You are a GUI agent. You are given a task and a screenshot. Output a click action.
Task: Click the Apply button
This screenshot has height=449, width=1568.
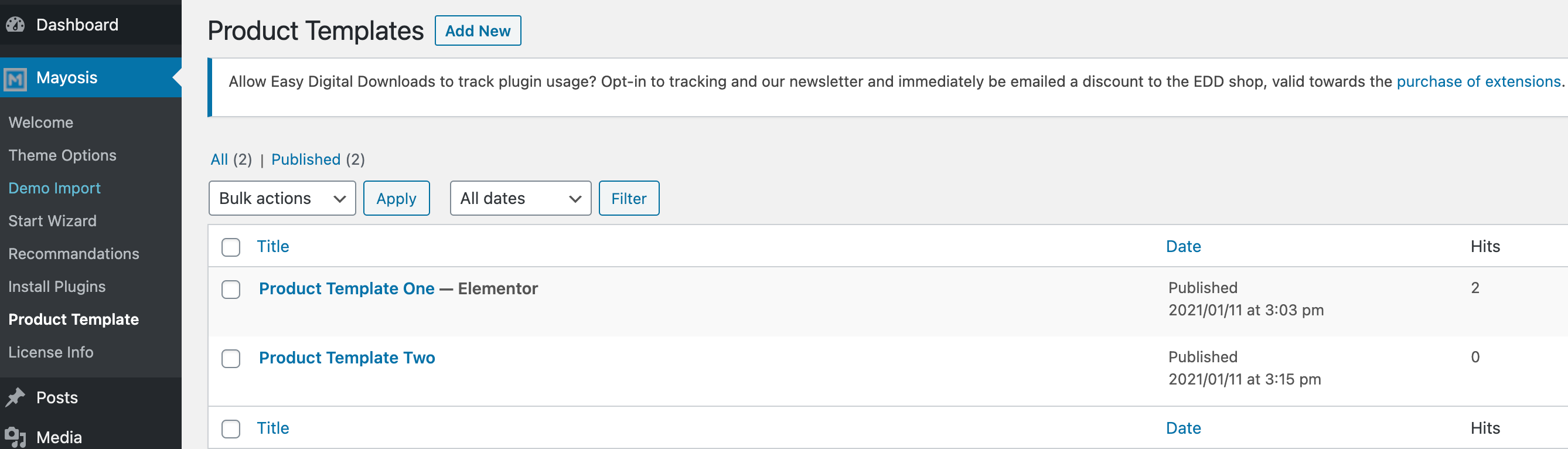tap(396, 198)
